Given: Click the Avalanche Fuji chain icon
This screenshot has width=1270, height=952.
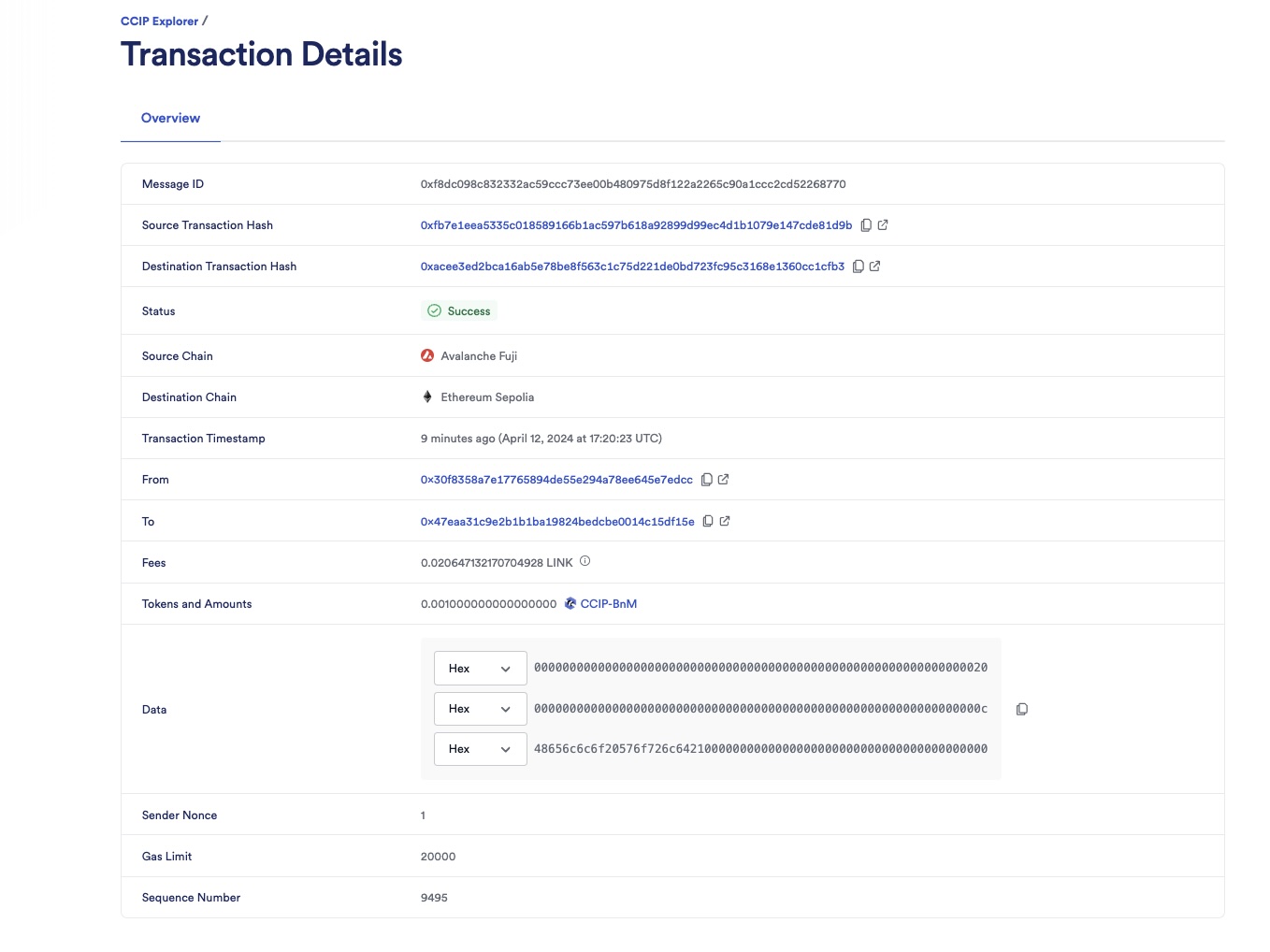Looking at the screenshot, I should point(427,355).
